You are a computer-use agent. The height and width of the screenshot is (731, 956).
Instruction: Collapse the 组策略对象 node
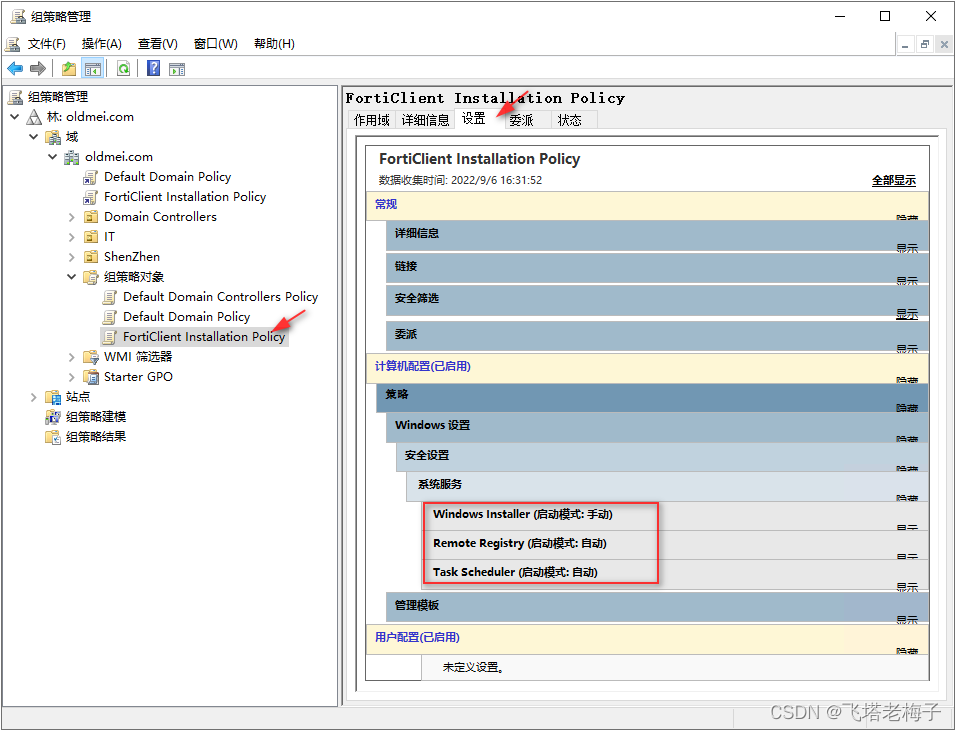pyautogui.click(x=71, y=277)
